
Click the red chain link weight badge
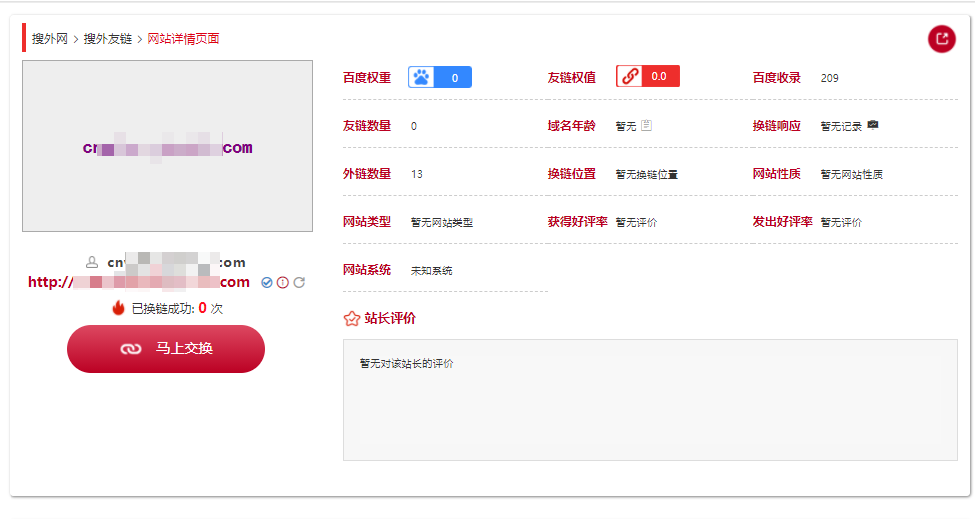(647, 76)
